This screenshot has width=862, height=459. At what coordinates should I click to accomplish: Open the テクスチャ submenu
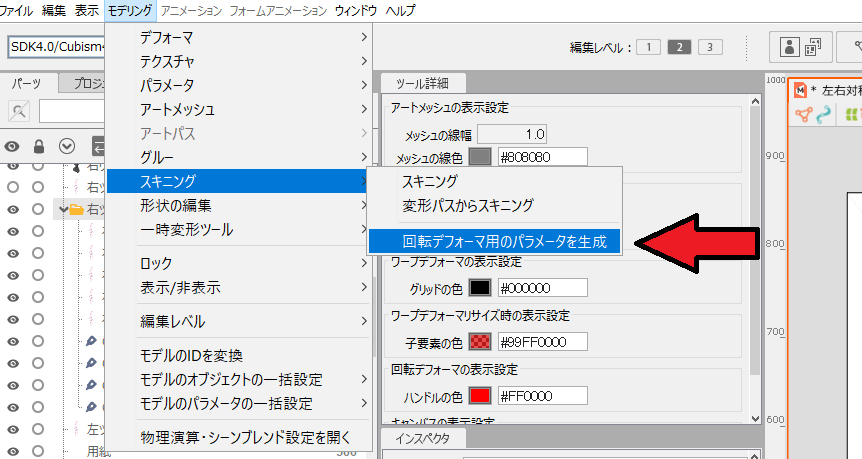(x=239, y=61)
